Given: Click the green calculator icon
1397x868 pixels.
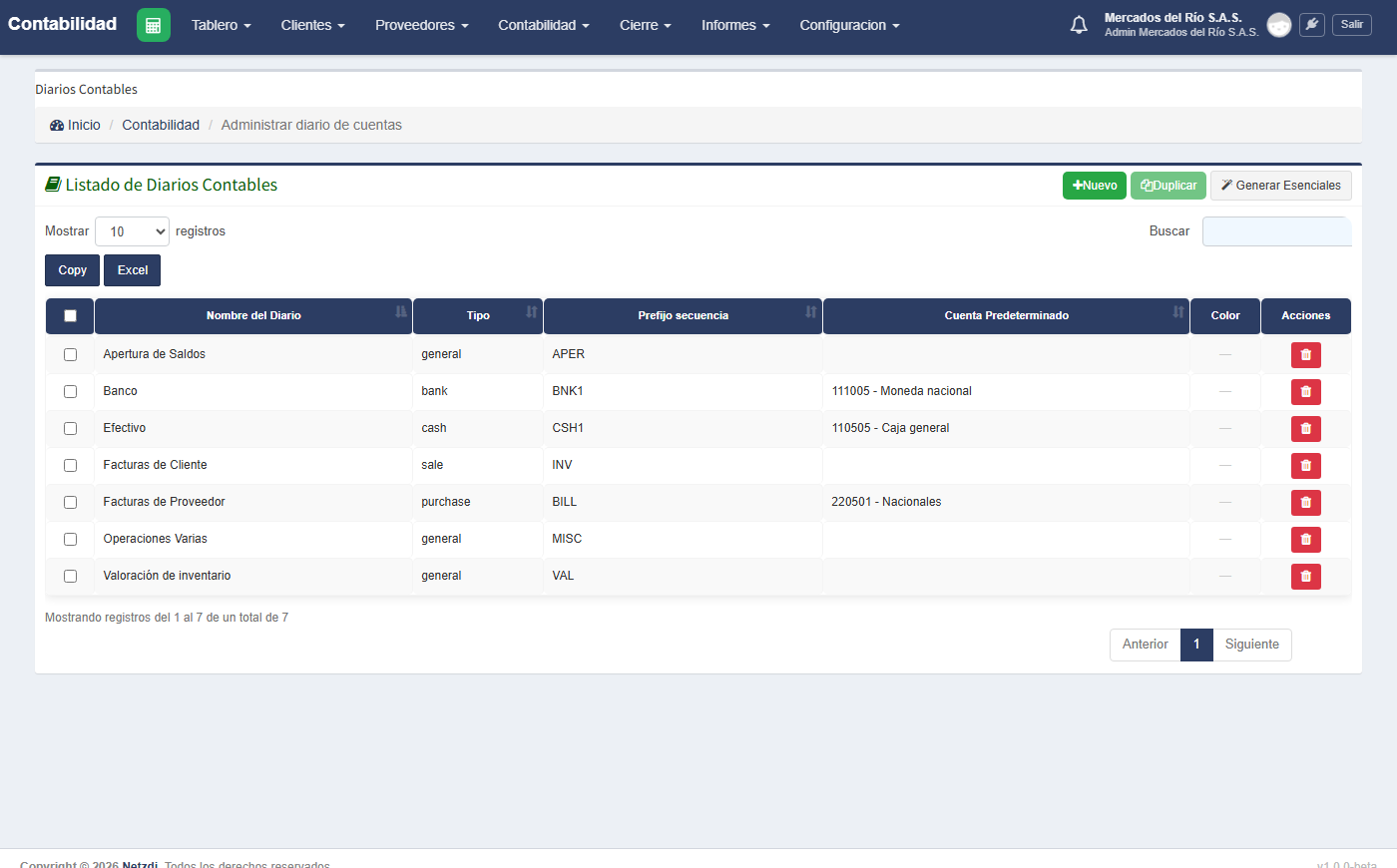Looking at the screenshot, I should click(x=154, y=25).
